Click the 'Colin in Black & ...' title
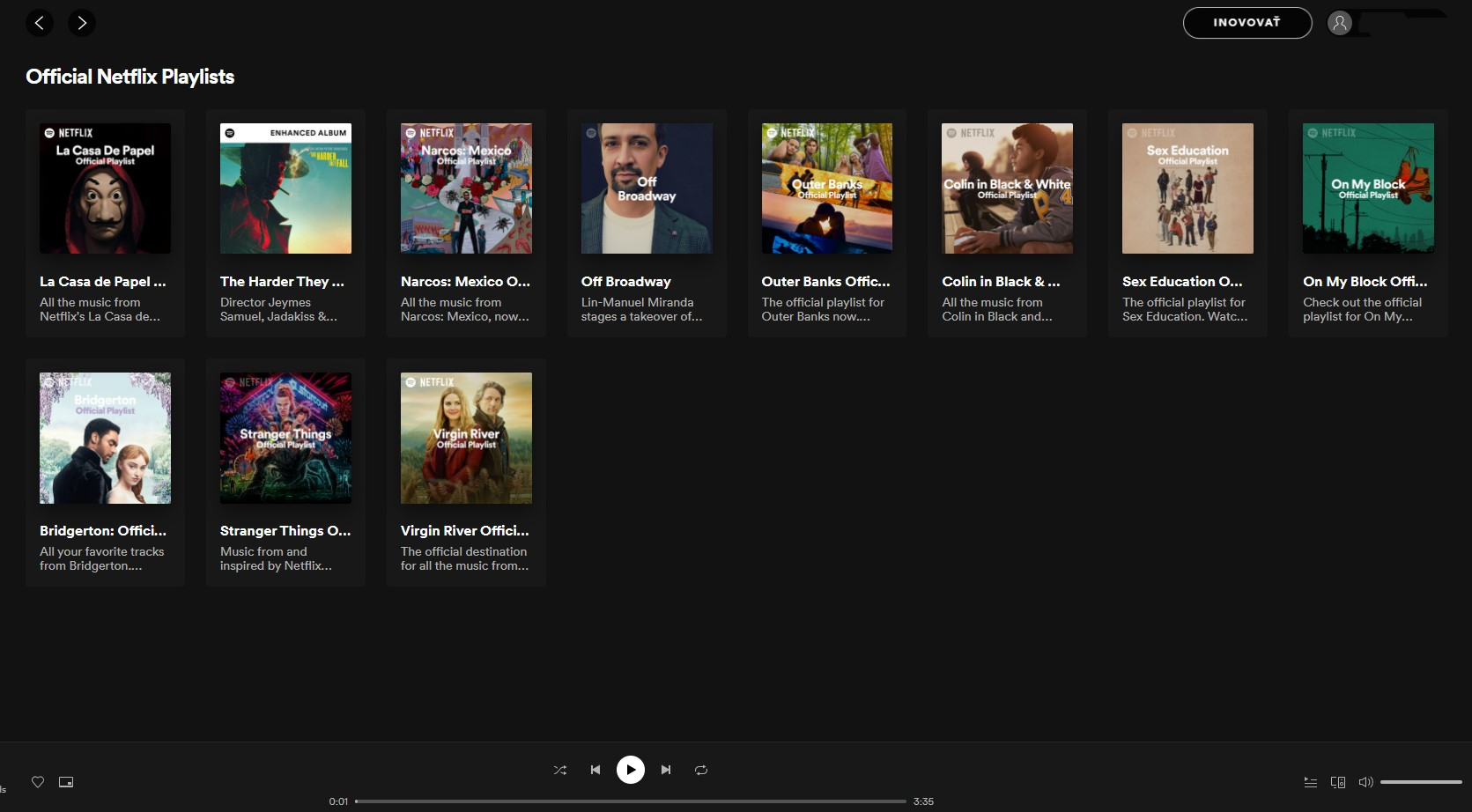1472x812 pixels. click(x=1002, y=282)
